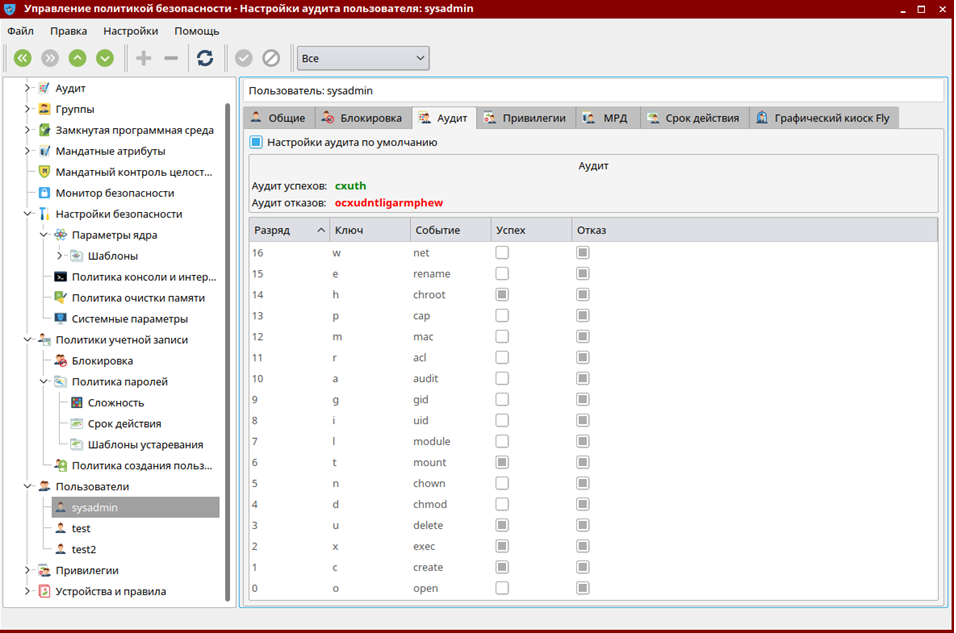
Task: Click the Security Monitor icon in tree
Action: (x=44, y=193)
